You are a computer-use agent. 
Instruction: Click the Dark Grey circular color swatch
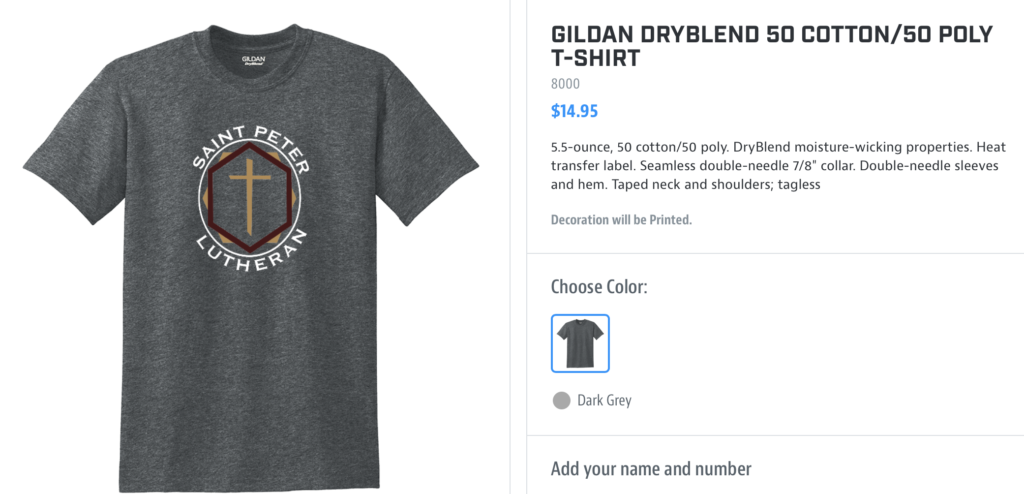pos(562,401)
